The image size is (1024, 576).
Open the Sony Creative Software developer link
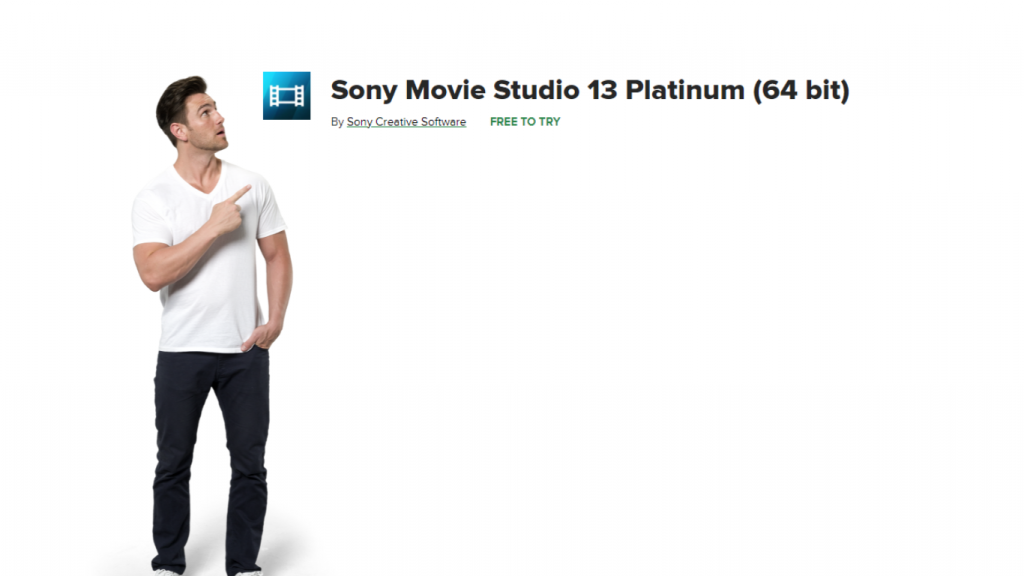pyautogui.click(x=406, y=122)
